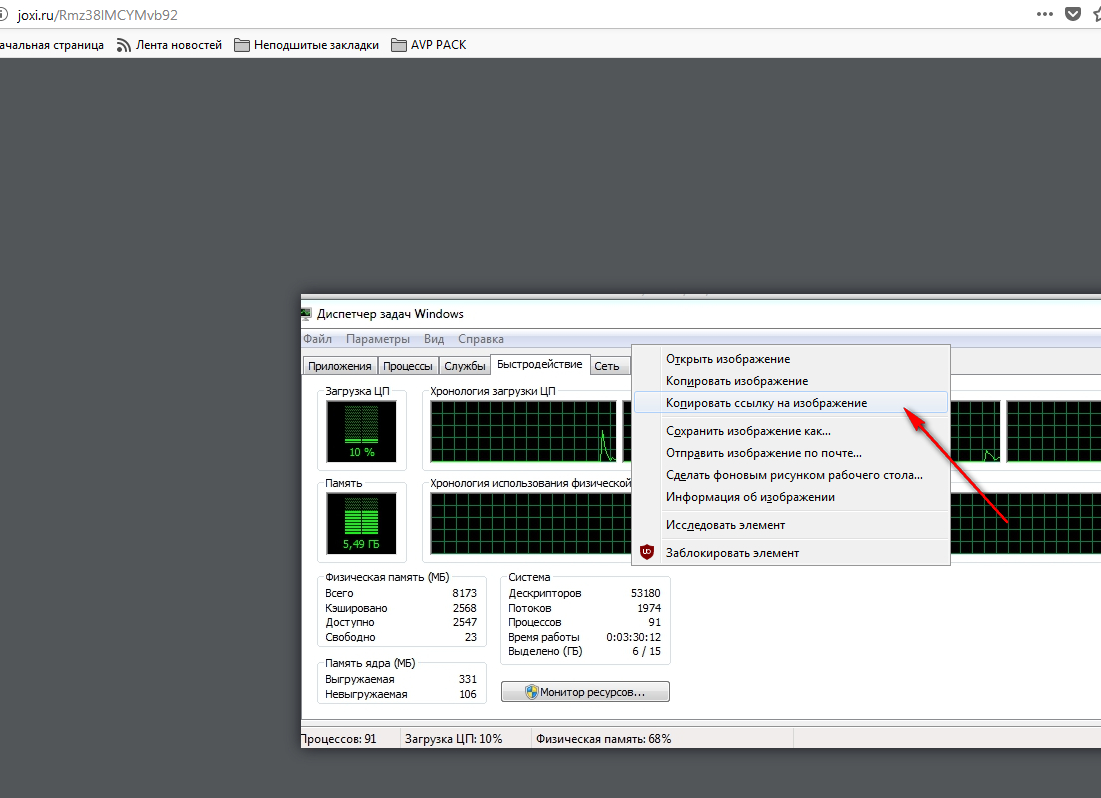
Task: Click the Диспетчер задач Windows title text
Action: tap(390, 314)
